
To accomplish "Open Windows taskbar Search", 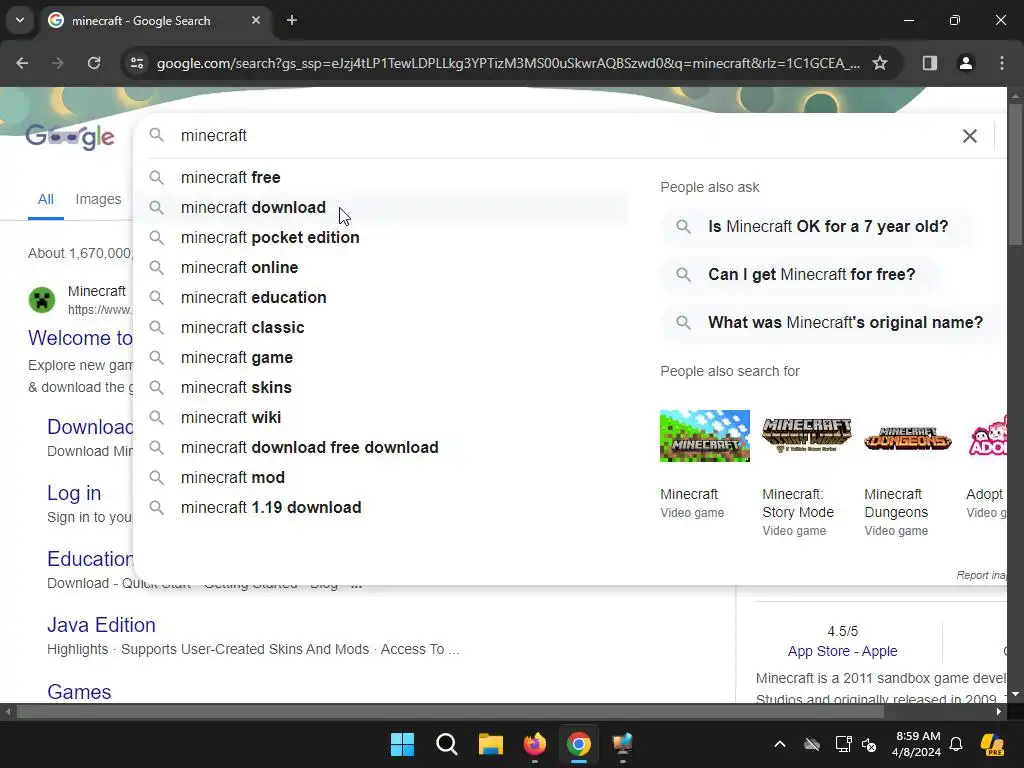I will pyautogui.click(x=447, y=744).
